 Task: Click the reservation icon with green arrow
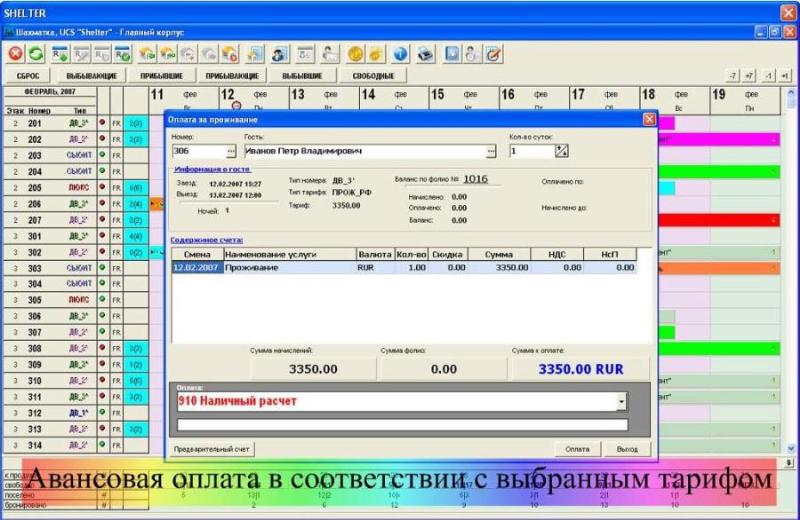click(60, 54)
